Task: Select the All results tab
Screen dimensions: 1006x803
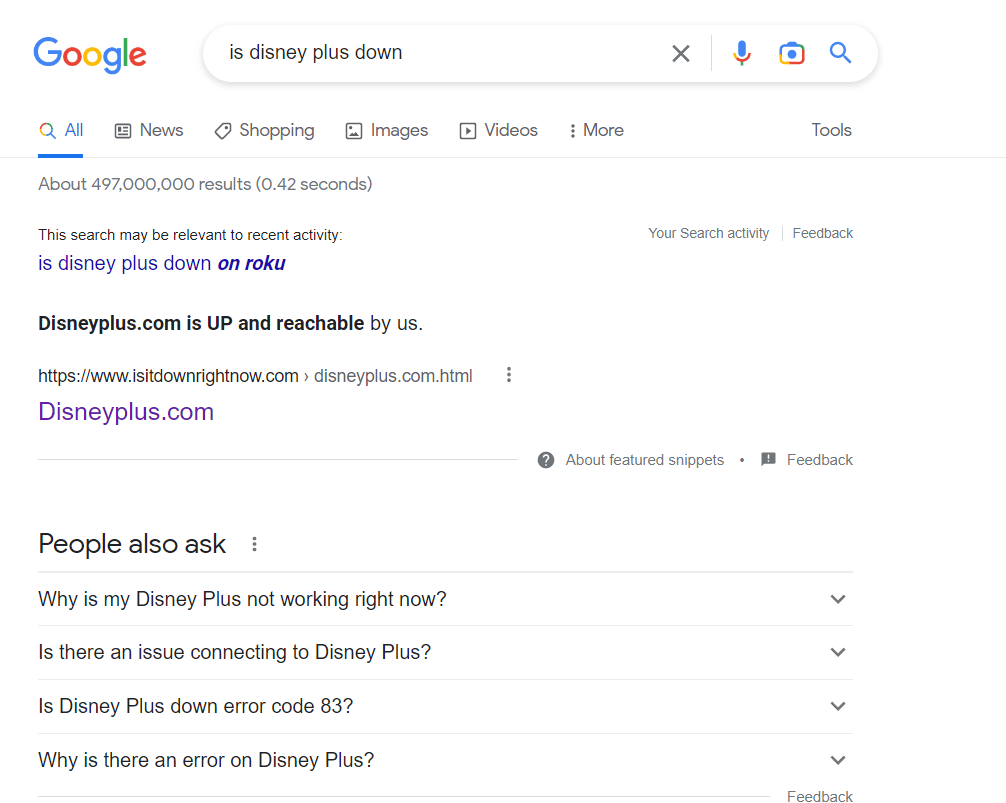Action: coord(61,130)
